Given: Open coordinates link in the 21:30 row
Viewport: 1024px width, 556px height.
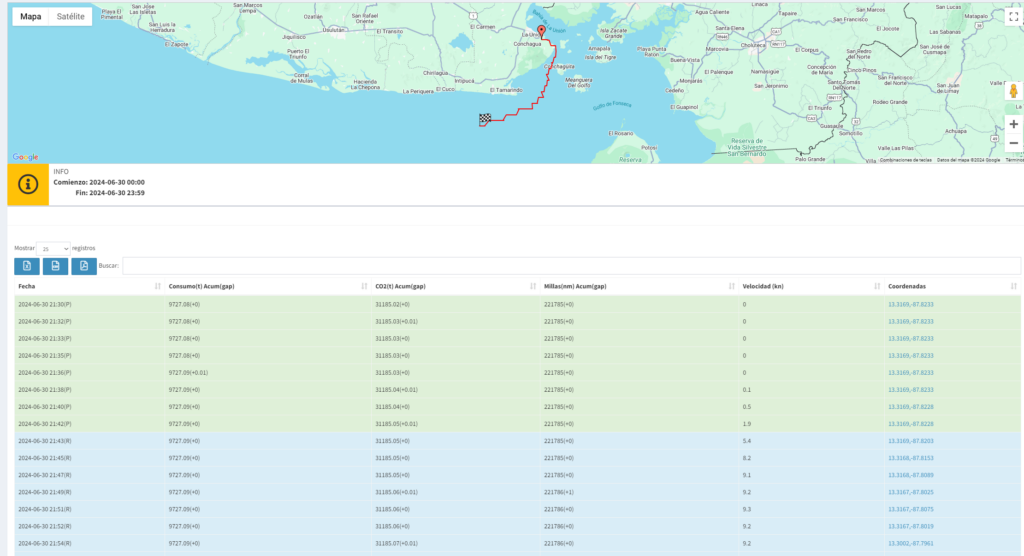Looking at the screenshot, I should click(x=910, y=304).
